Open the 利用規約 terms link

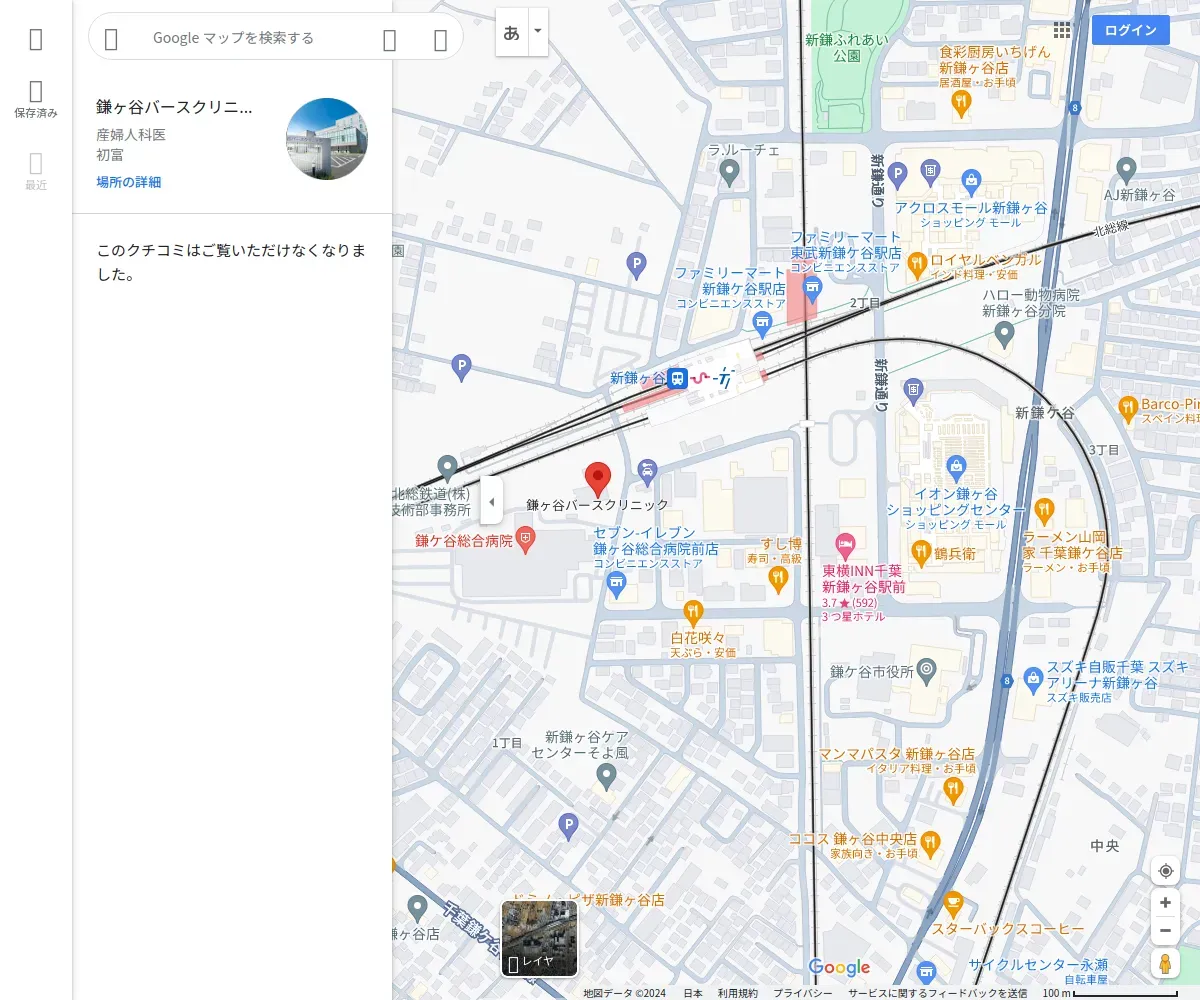(738, 993)
